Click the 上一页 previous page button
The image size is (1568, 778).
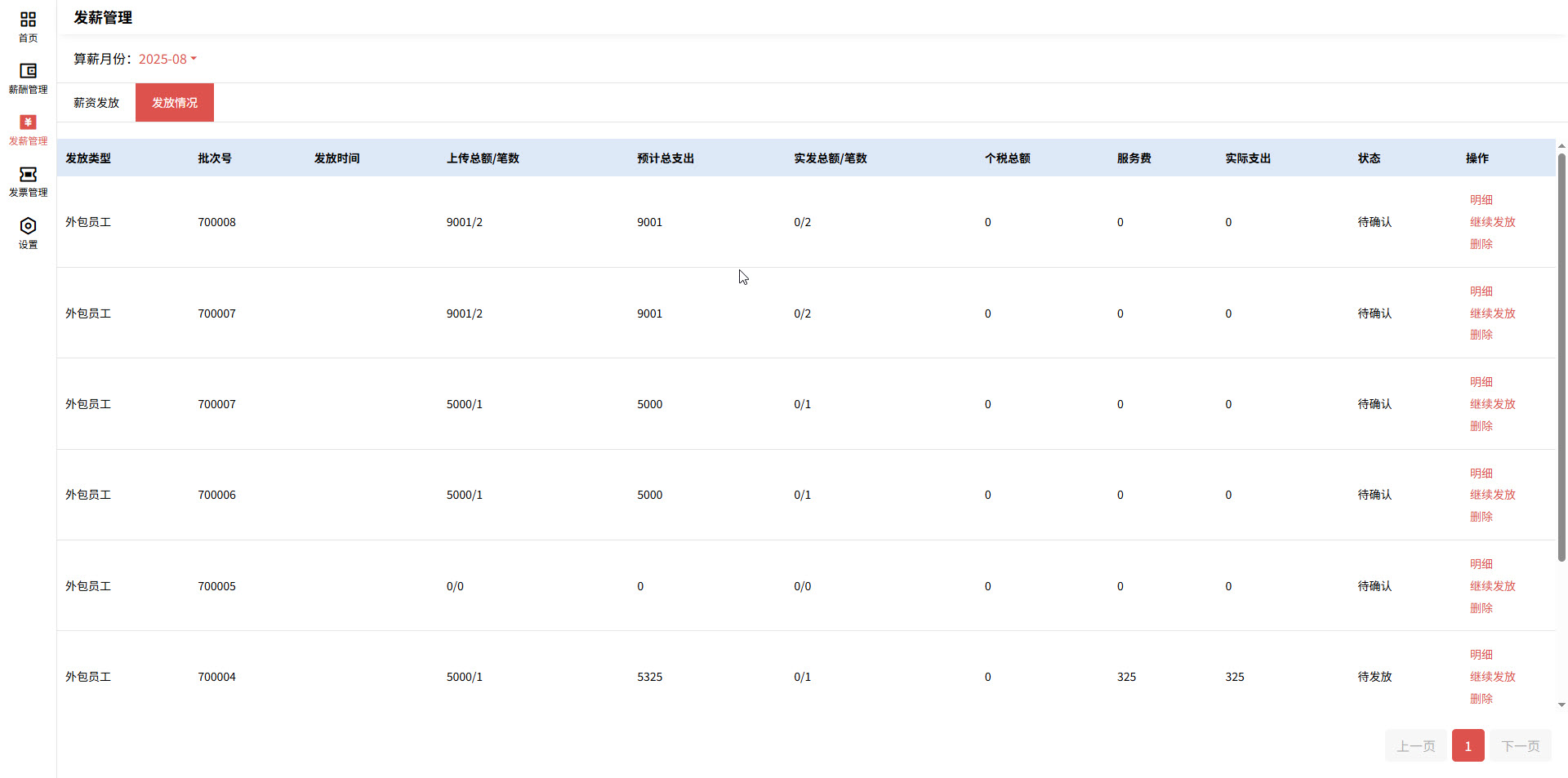pyautogui.click(x=1415, y=745)
